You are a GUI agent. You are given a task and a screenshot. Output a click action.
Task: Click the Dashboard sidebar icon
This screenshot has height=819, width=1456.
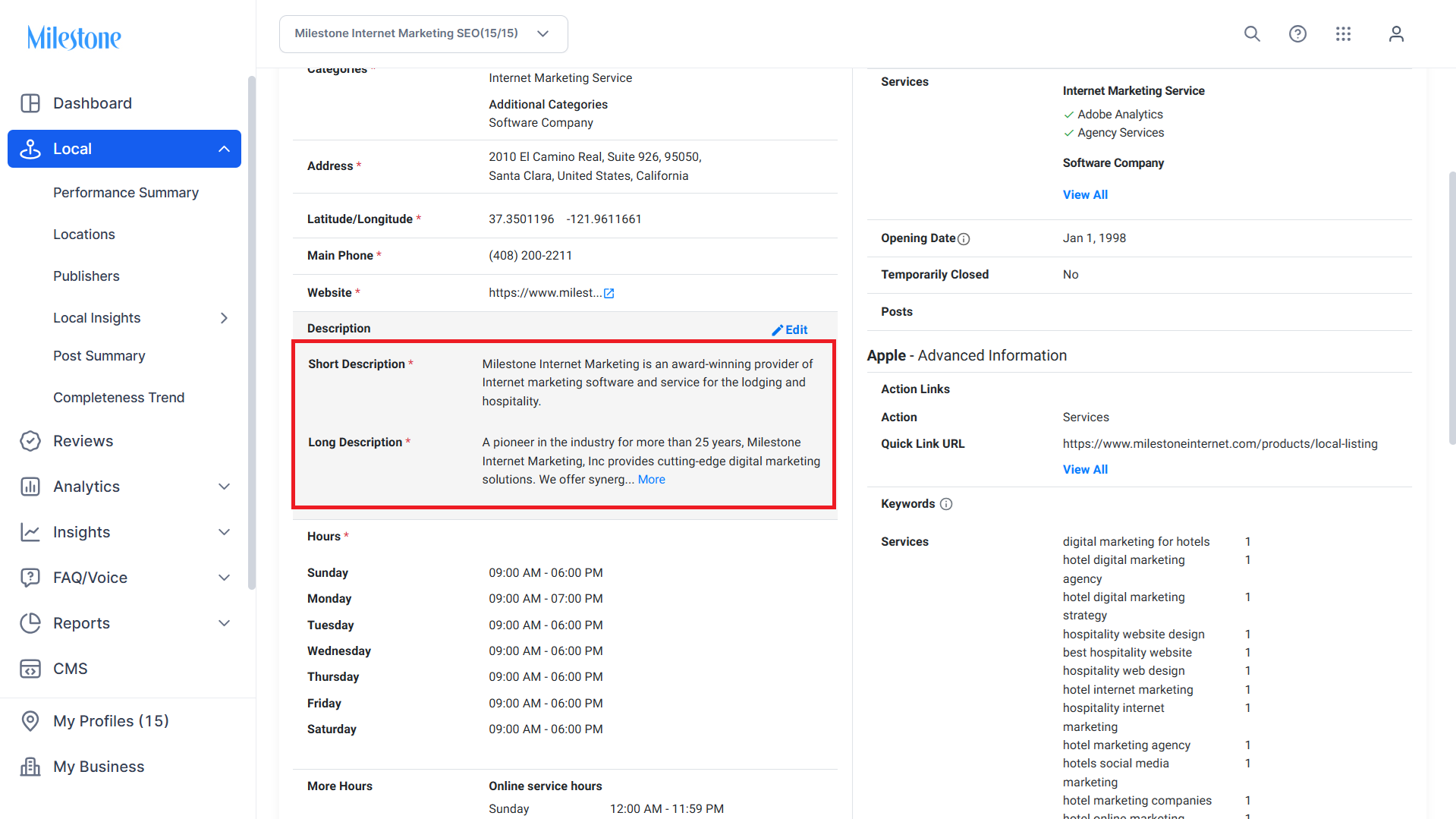[30, 103]
